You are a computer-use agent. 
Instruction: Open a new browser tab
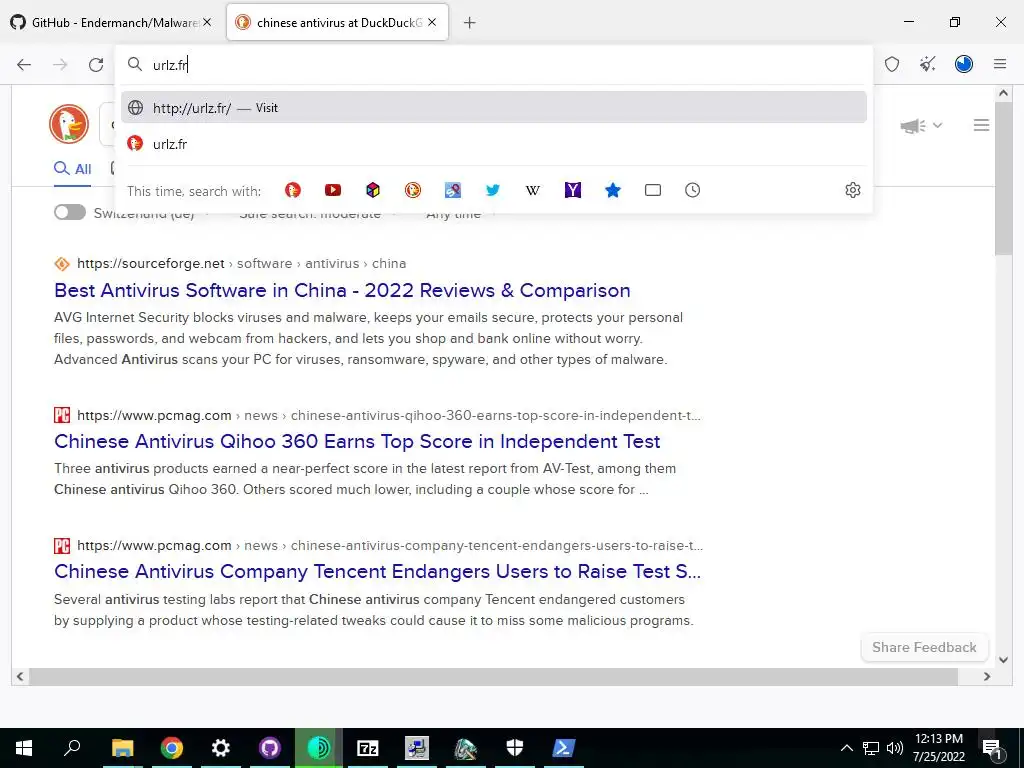pyautogui.click(x=470, y=23)
